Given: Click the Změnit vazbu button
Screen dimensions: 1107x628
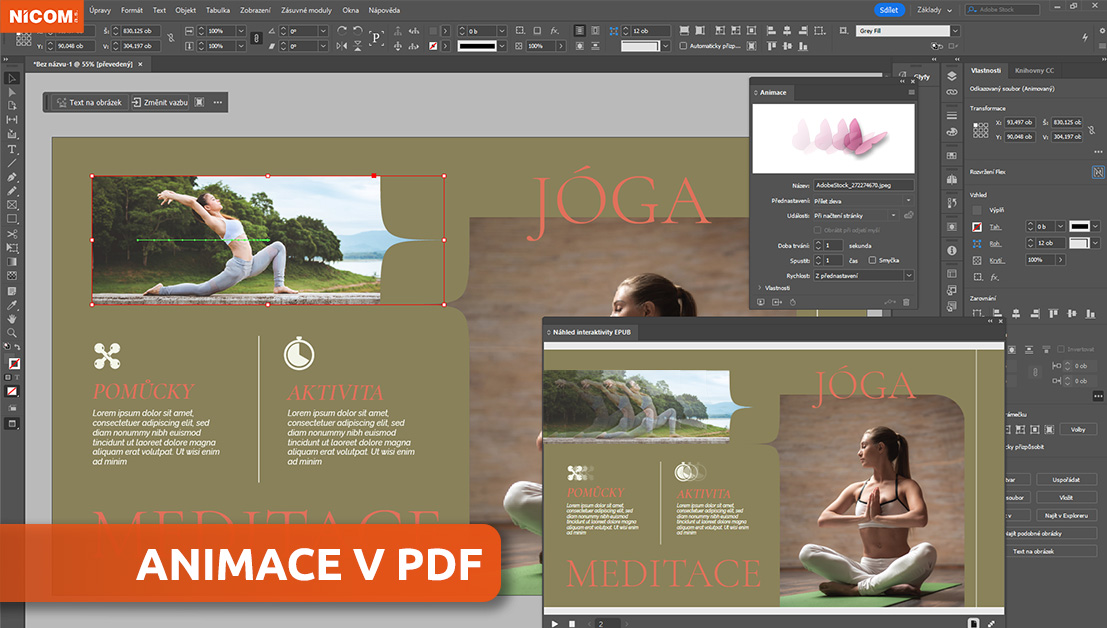Looking at the screenshot, I should click(160, 102).
